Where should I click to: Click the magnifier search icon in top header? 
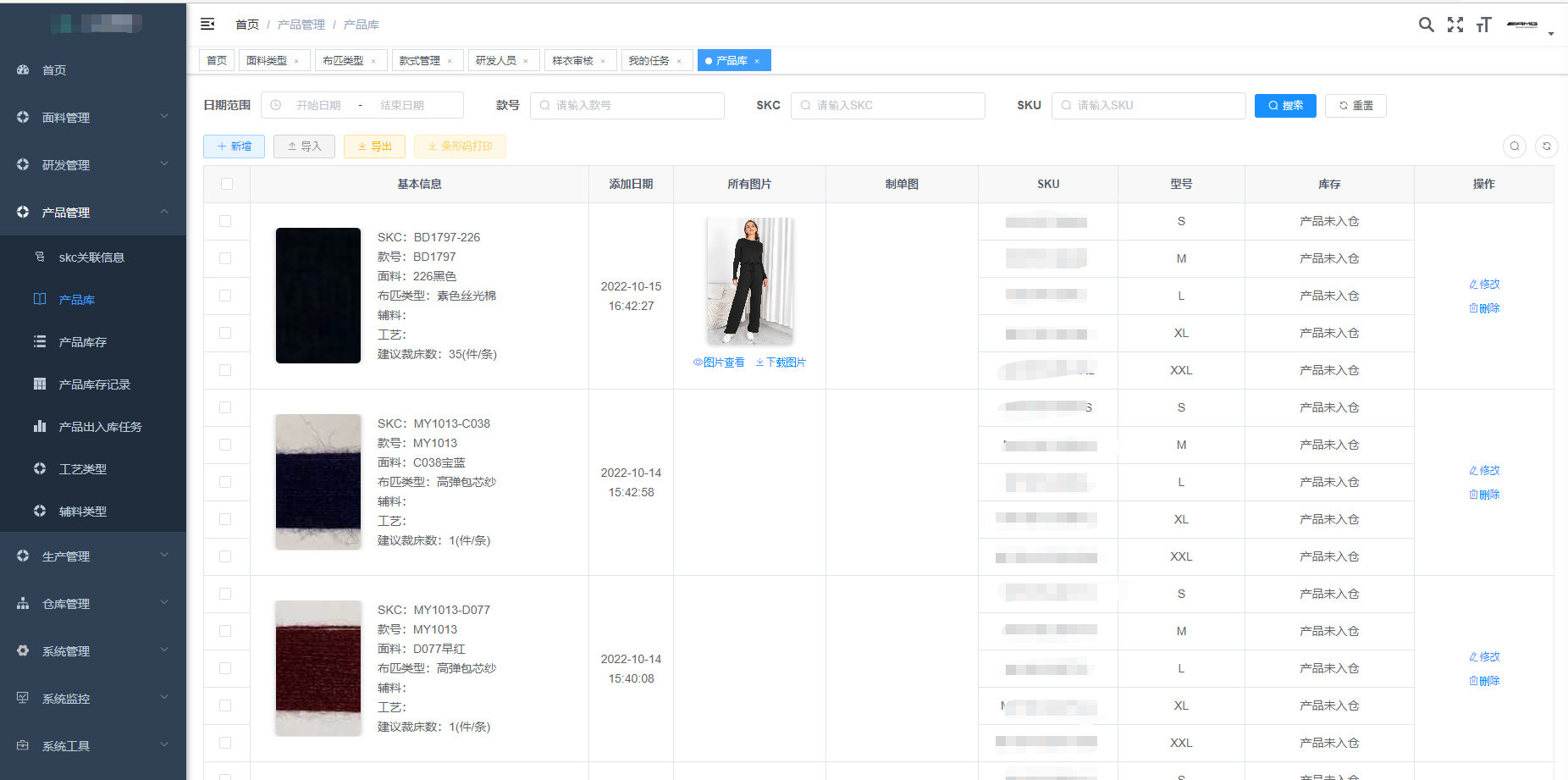tap(1426, 25)
